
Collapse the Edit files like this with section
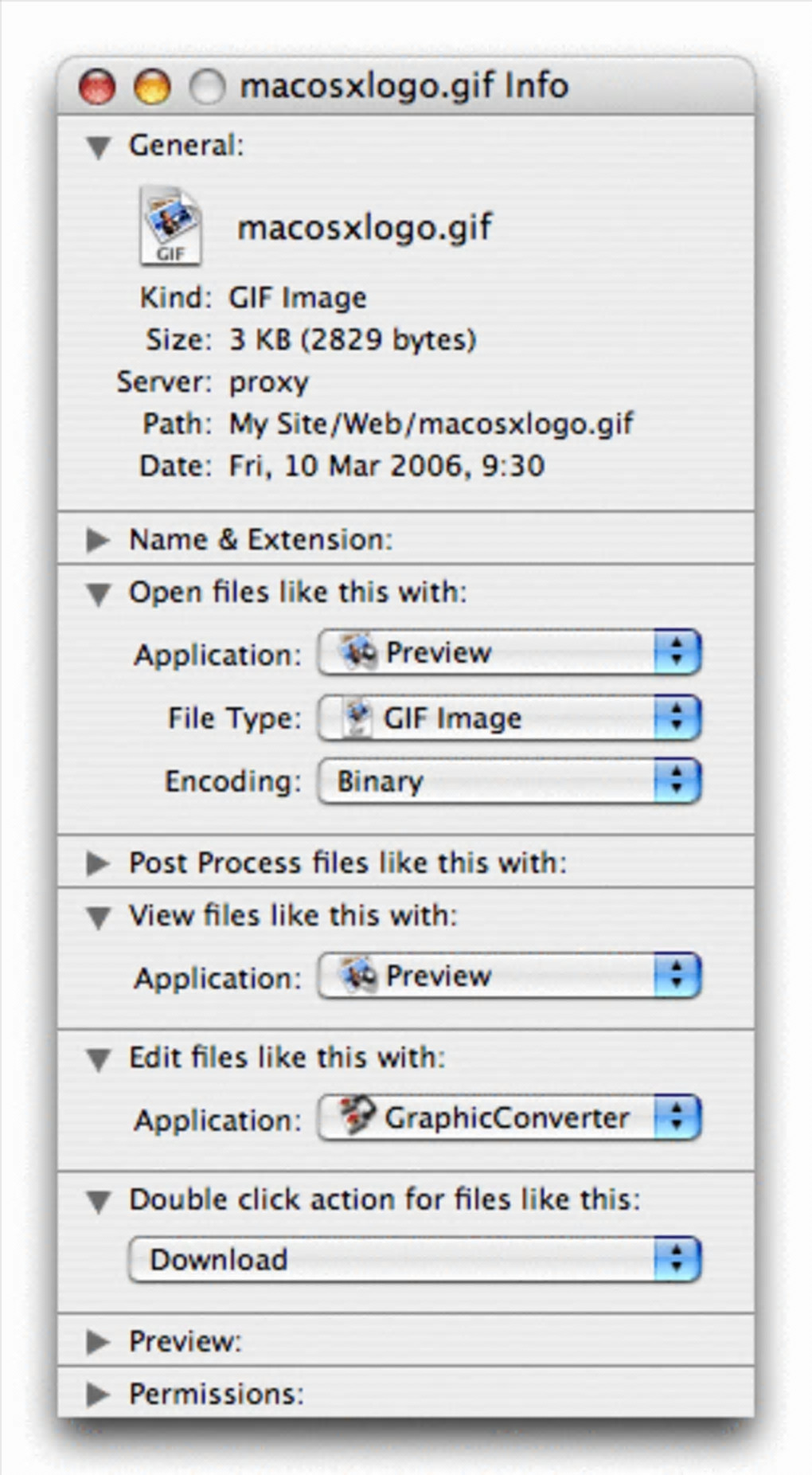pyautogui.click(x=99, y=1059)
